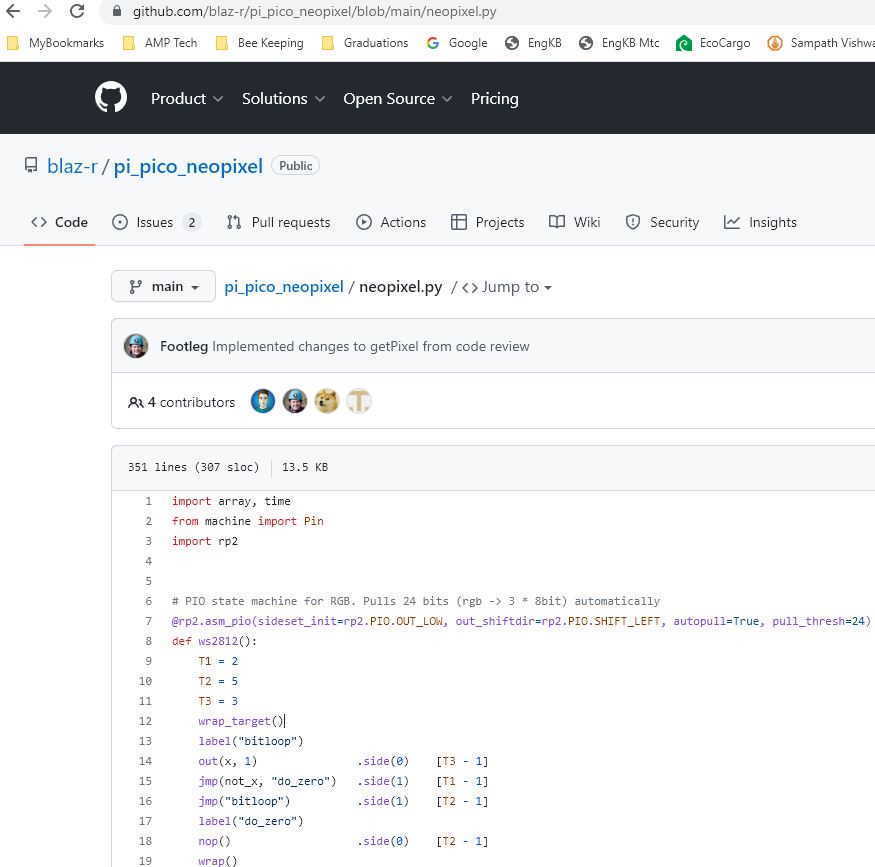Open the Open Source dropdown menu

click(397, 98)
